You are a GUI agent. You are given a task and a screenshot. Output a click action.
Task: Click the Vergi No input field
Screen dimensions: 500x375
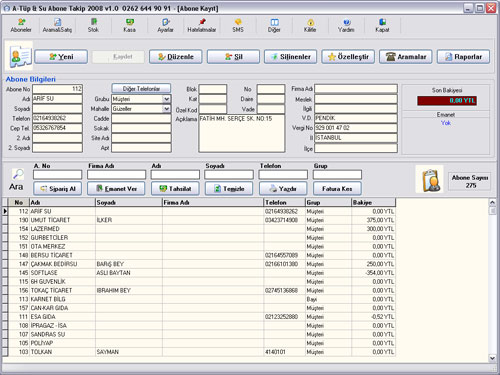[x=356, y=128]
